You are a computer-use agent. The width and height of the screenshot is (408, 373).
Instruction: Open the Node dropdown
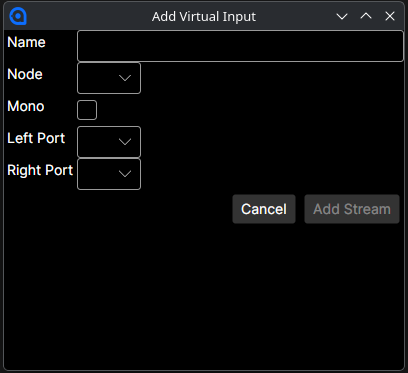[109, 78]
